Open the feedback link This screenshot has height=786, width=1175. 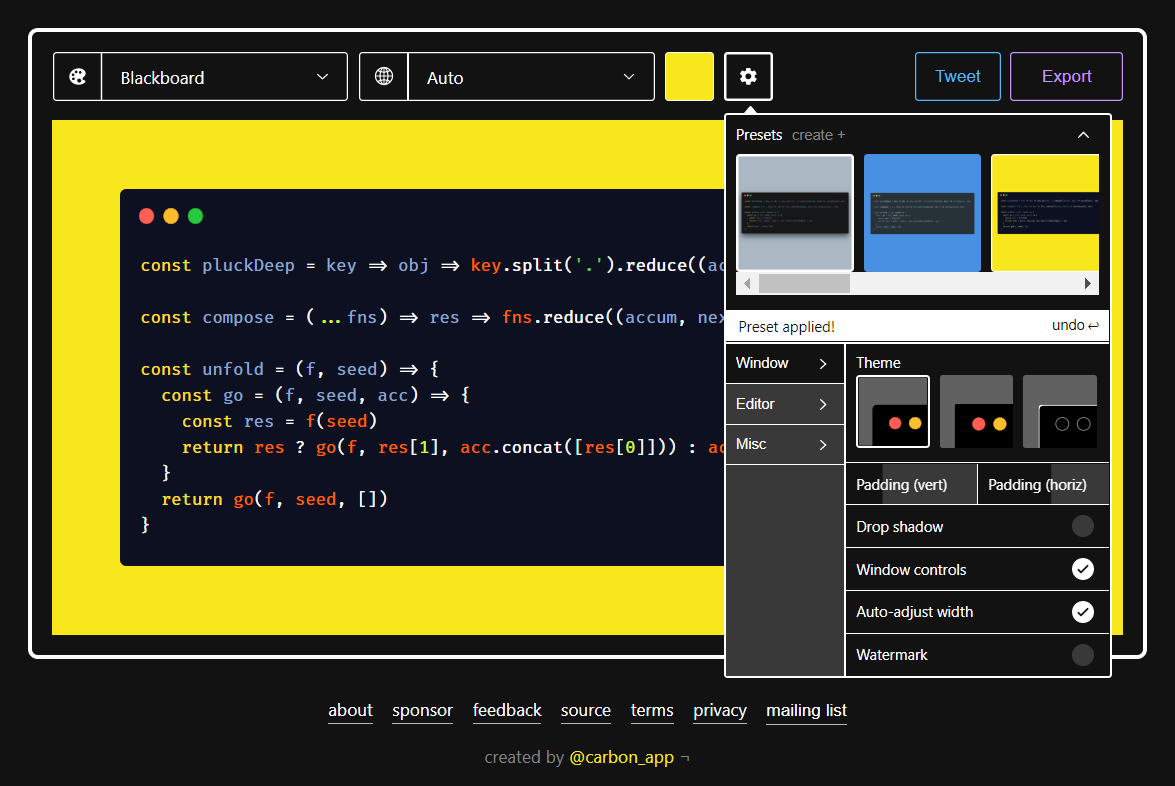pos(507,710)
